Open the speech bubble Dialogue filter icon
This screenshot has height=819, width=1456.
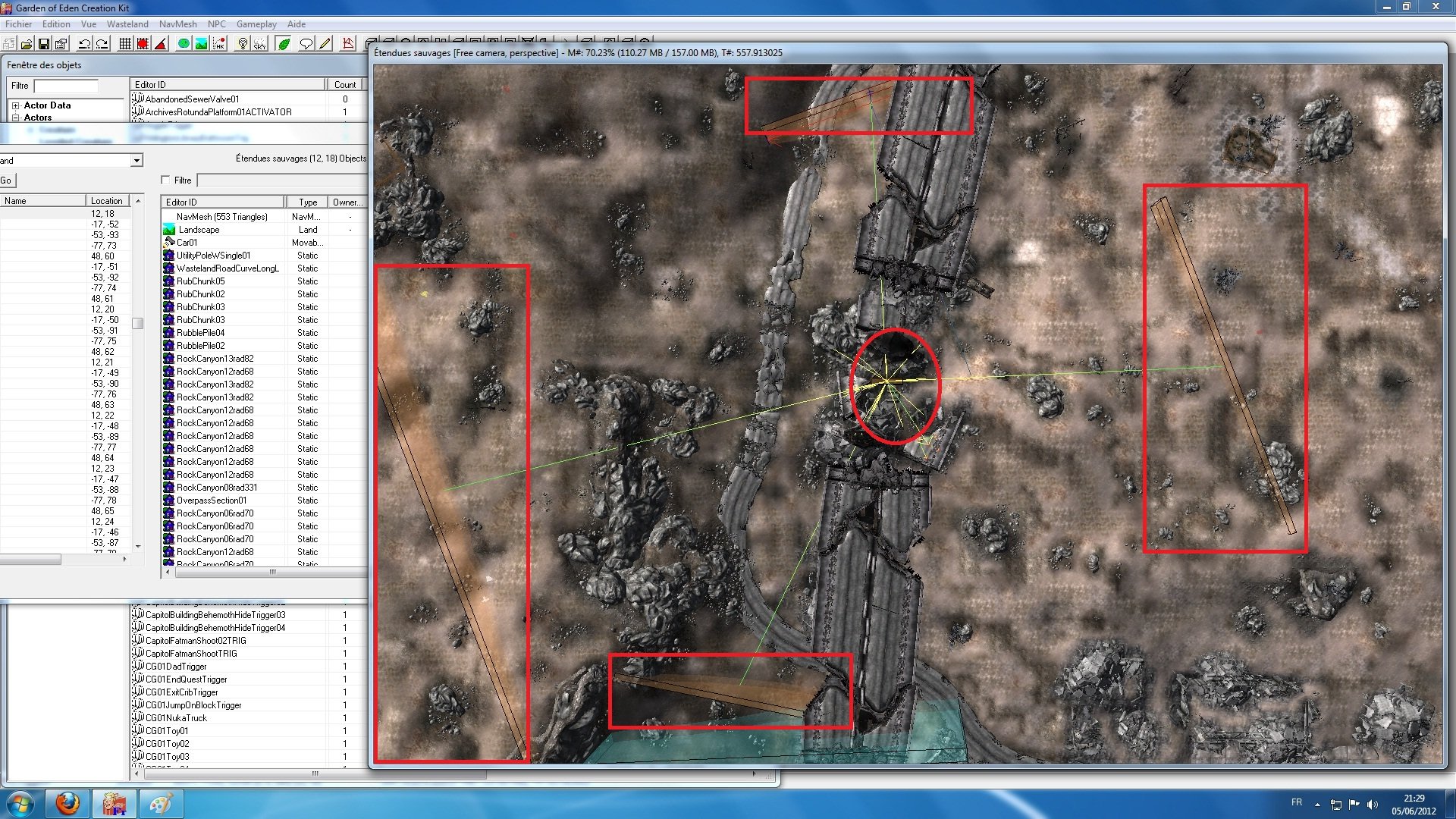(x=306, y=44)
